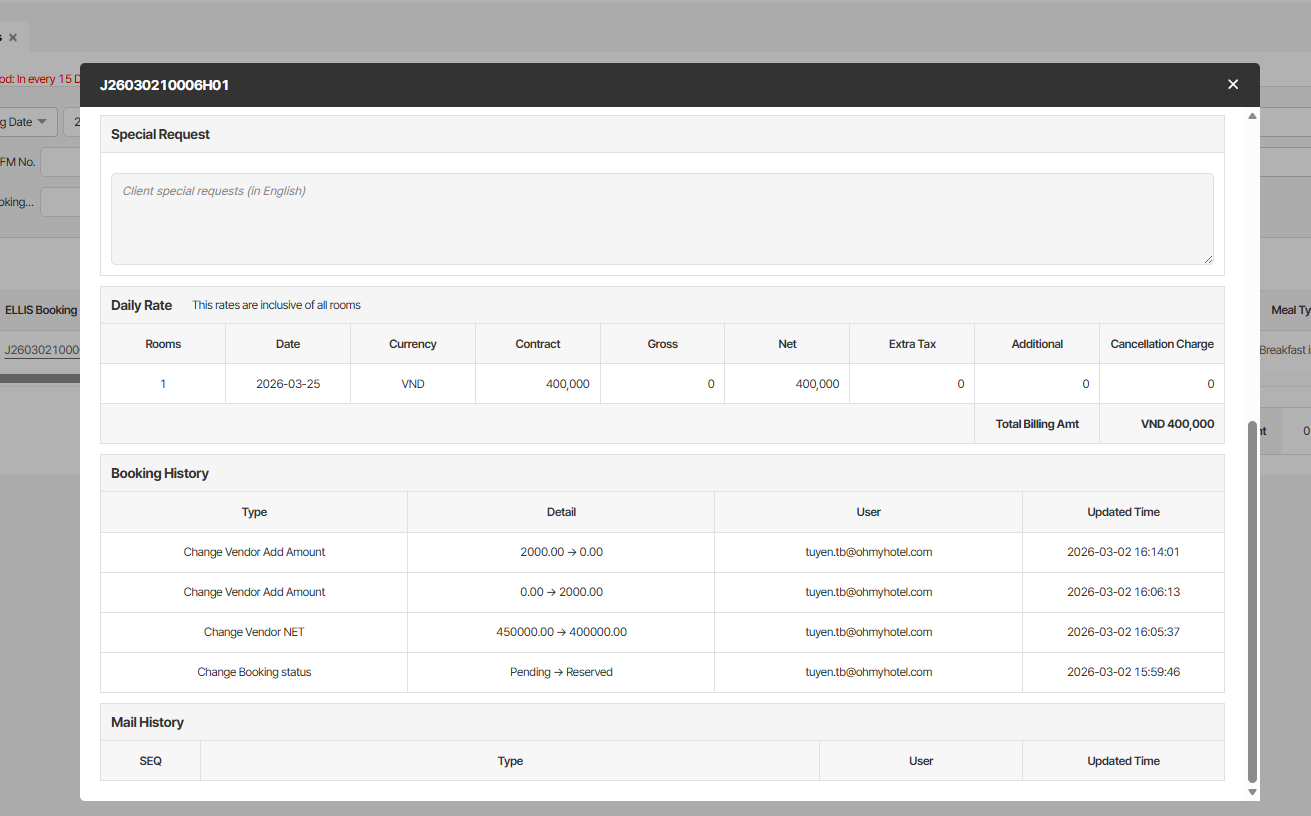This screenshot has width=1311, height=816.
Task: Click the modal vertical scrollbar thumb
Action: pos(1252,600)
